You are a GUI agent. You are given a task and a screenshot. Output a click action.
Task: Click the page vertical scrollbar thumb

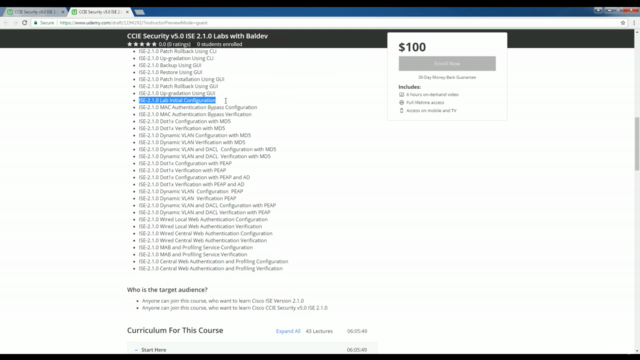637,144
